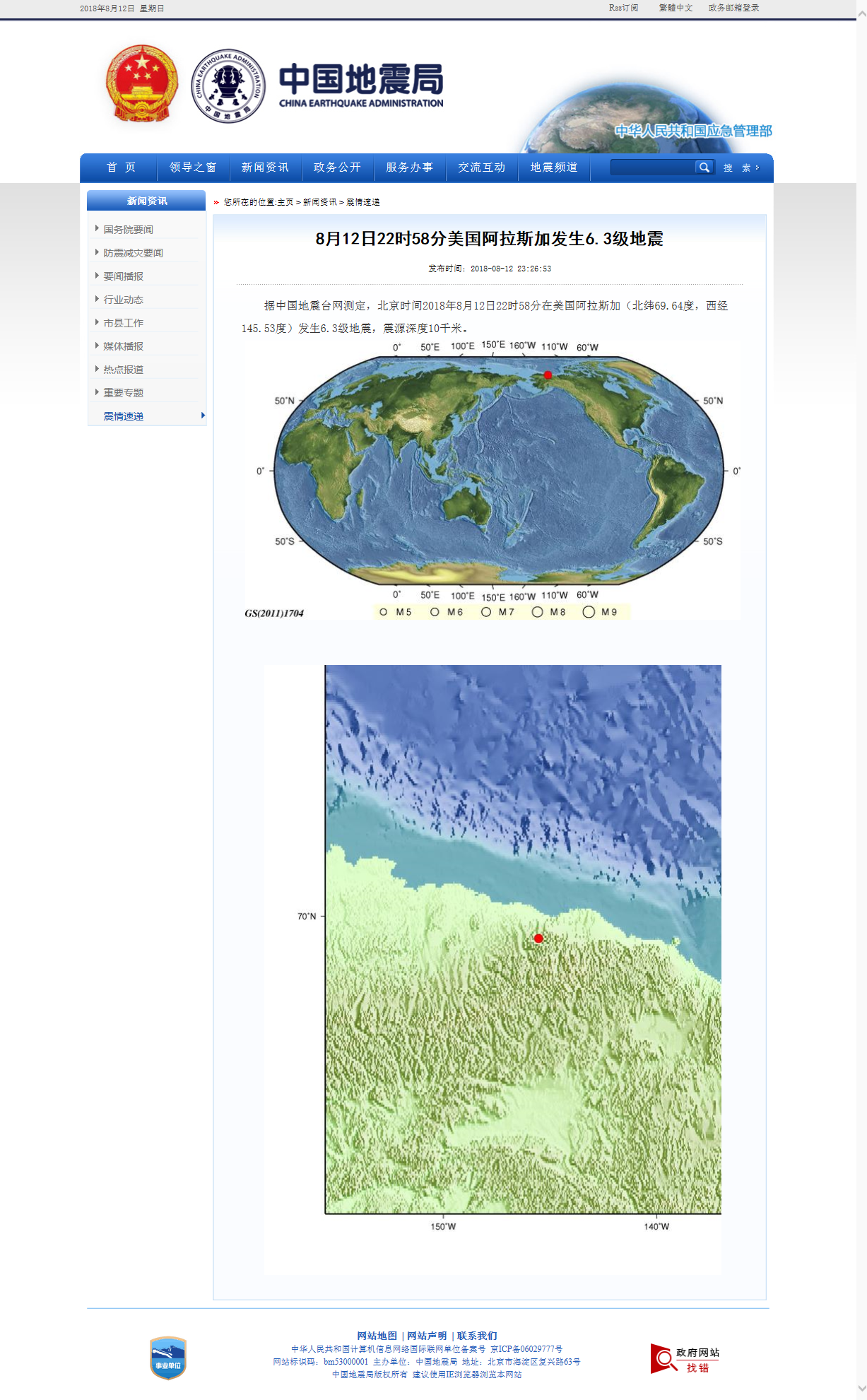Open the 媒体播报 sidebar section
The height and width of the screenshot is (1400, 867).
(x=123, y=346)
